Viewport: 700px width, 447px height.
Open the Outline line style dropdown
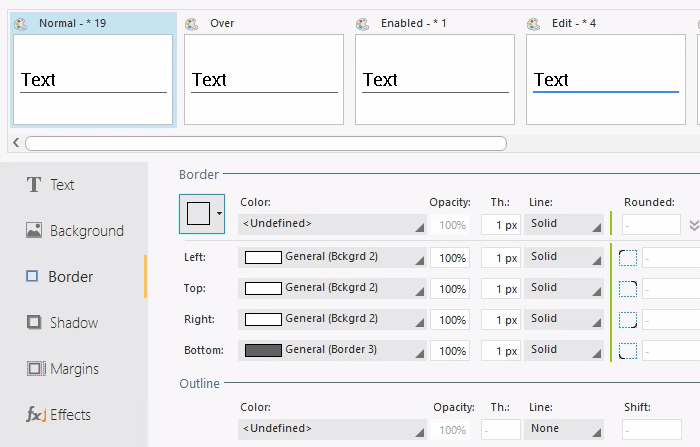point(565,429)
